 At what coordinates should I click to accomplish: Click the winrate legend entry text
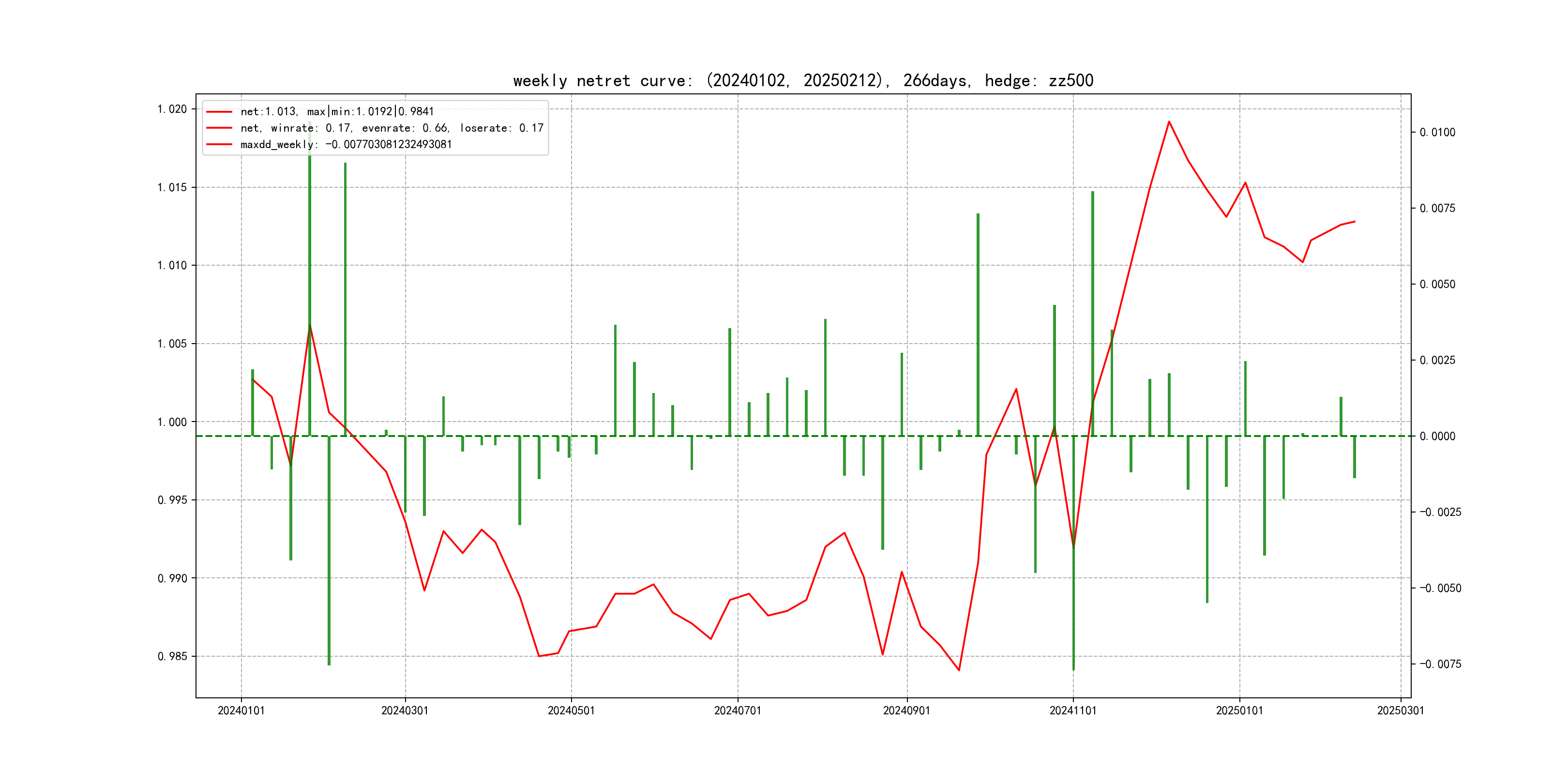coord(392,128)
